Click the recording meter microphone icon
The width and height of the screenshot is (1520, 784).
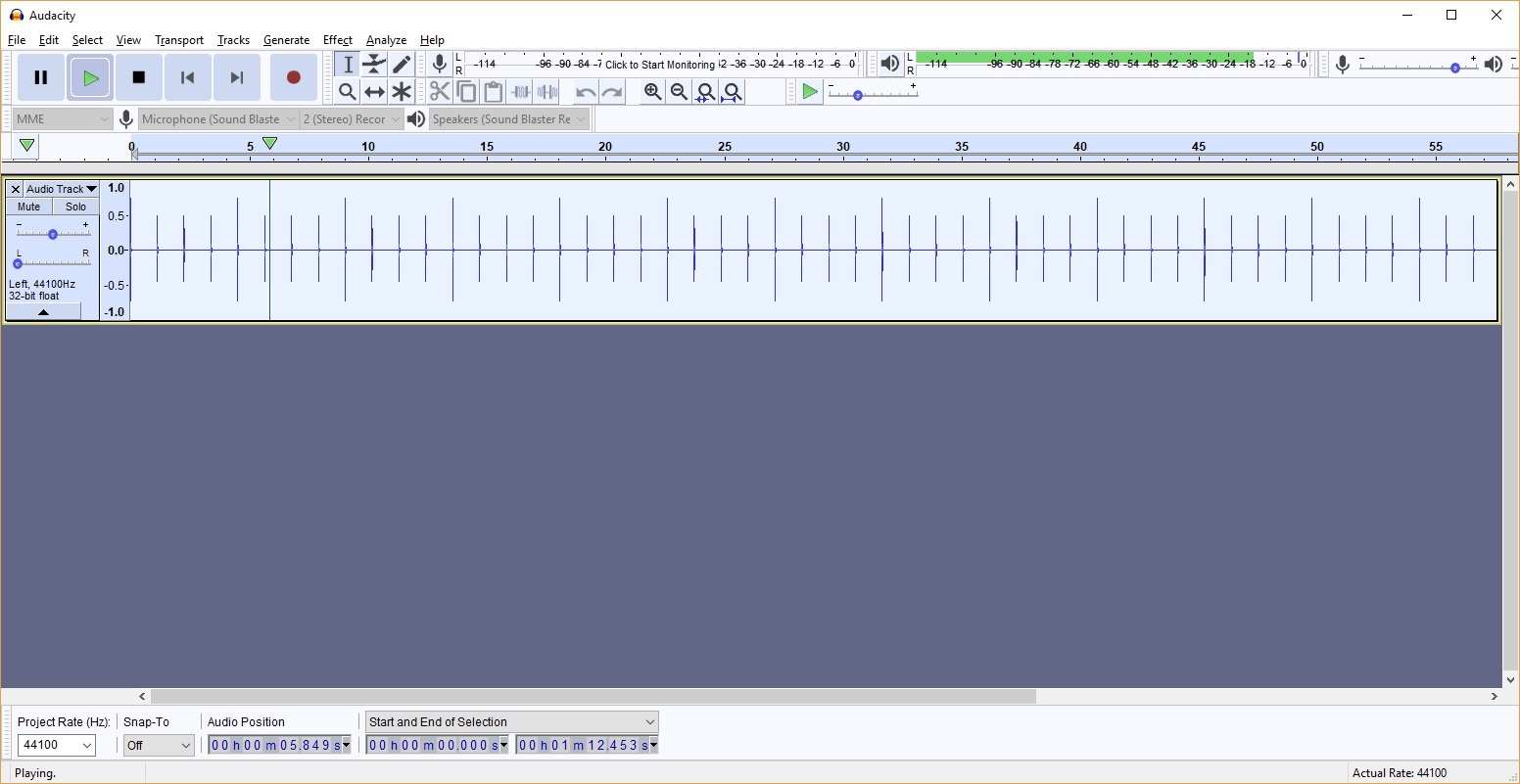coord(440,65)
